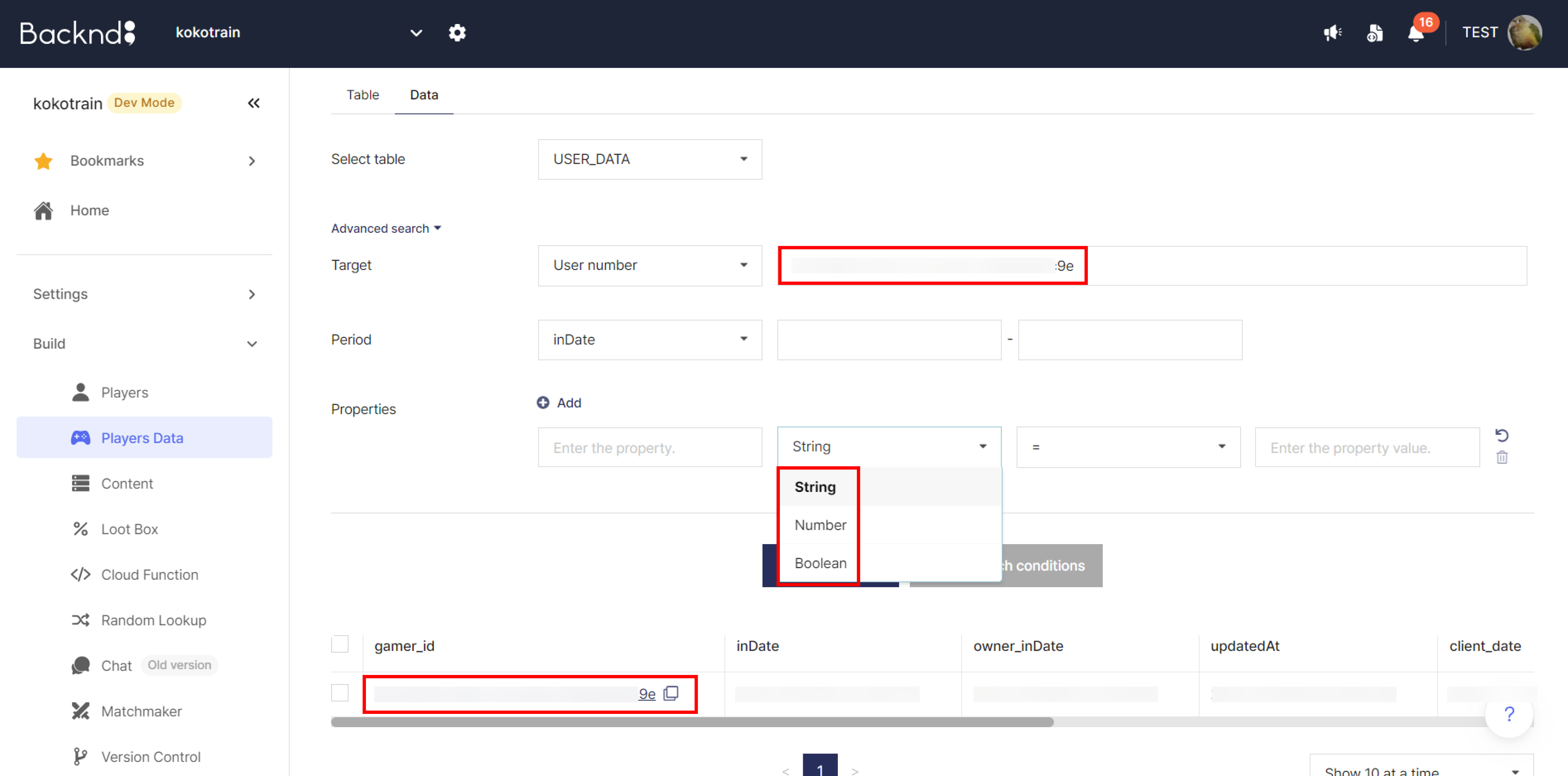
Task: Click the Version Control branch icon
Action: click(80, 757)
